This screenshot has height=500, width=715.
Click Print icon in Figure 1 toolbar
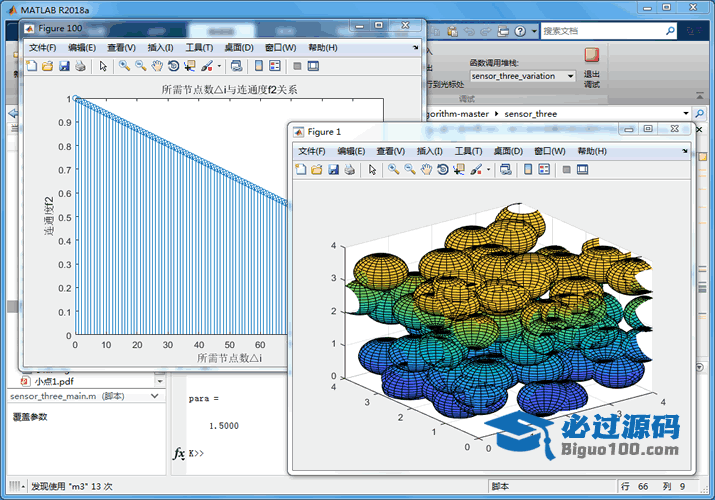349,170
